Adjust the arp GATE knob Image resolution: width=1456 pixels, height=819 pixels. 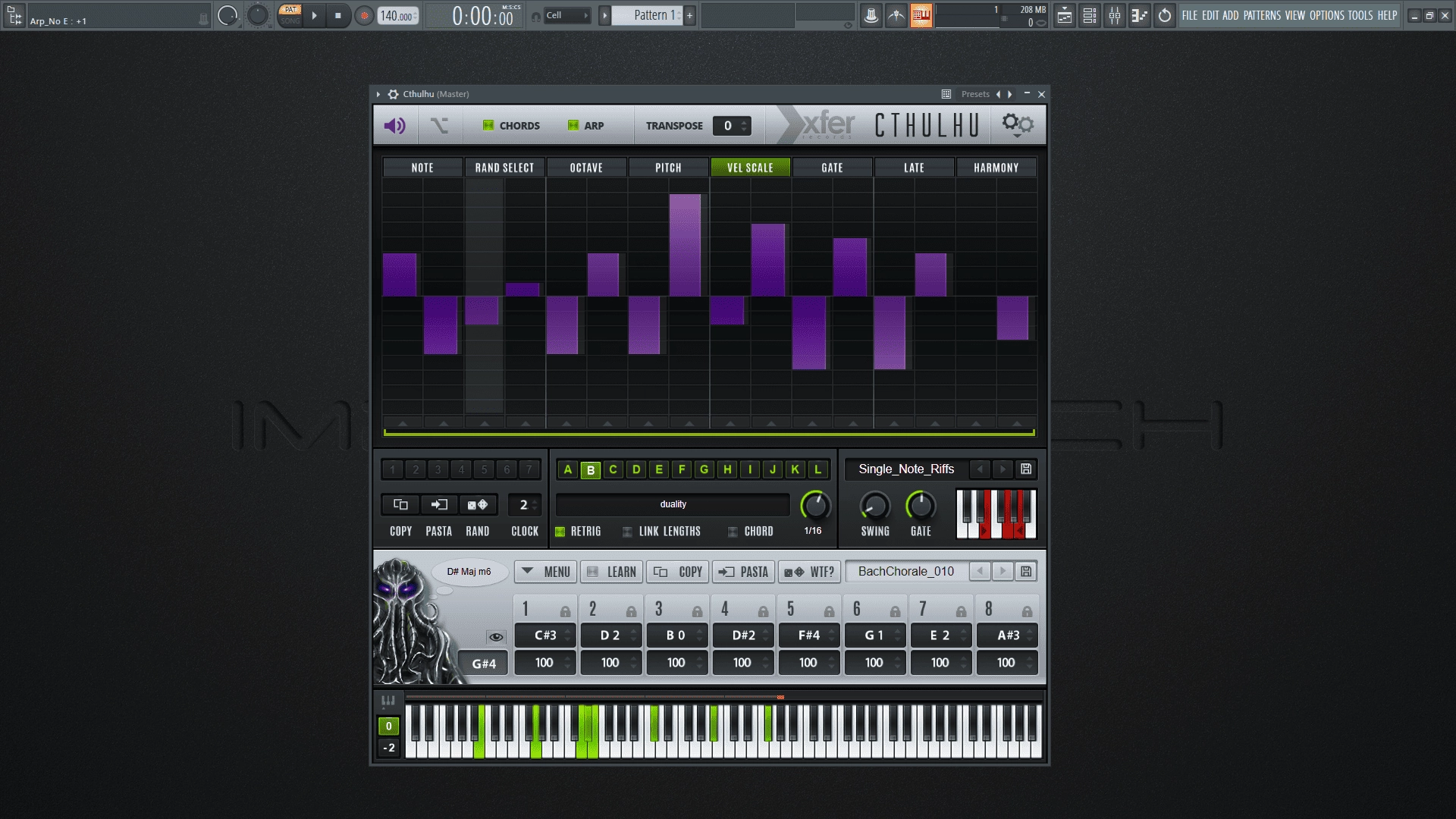click(921, 506)
